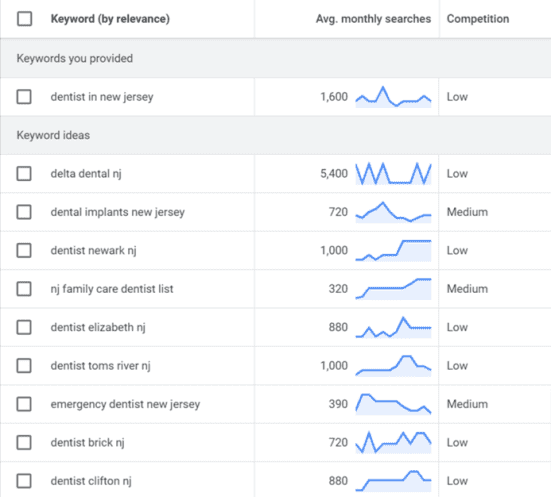Click keyword 'dentist toms river nj'
This screenshot has width=551, height=497.
pyautogui.click(x=101, y=366)
